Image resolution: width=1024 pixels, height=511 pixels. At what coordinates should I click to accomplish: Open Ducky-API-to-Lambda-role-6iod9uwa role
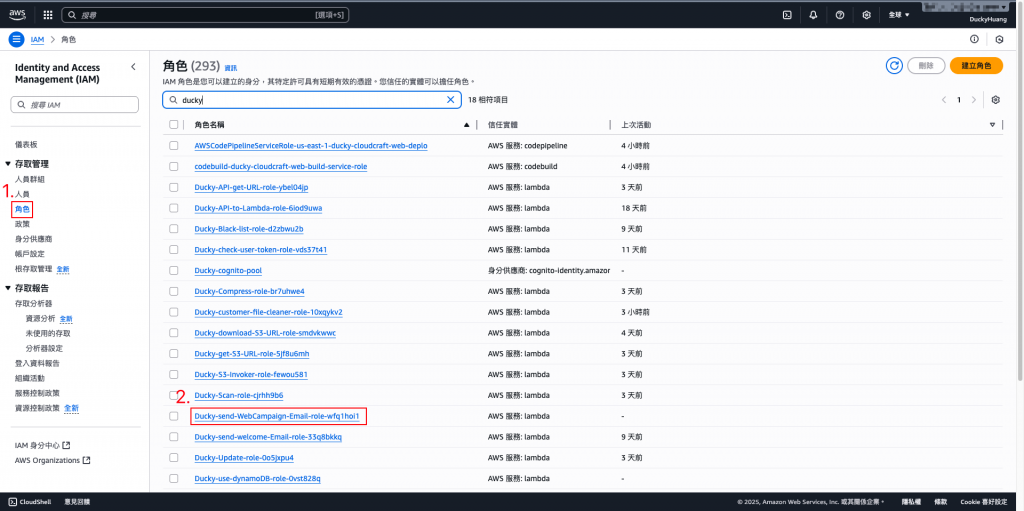click(x=259, y=208)
